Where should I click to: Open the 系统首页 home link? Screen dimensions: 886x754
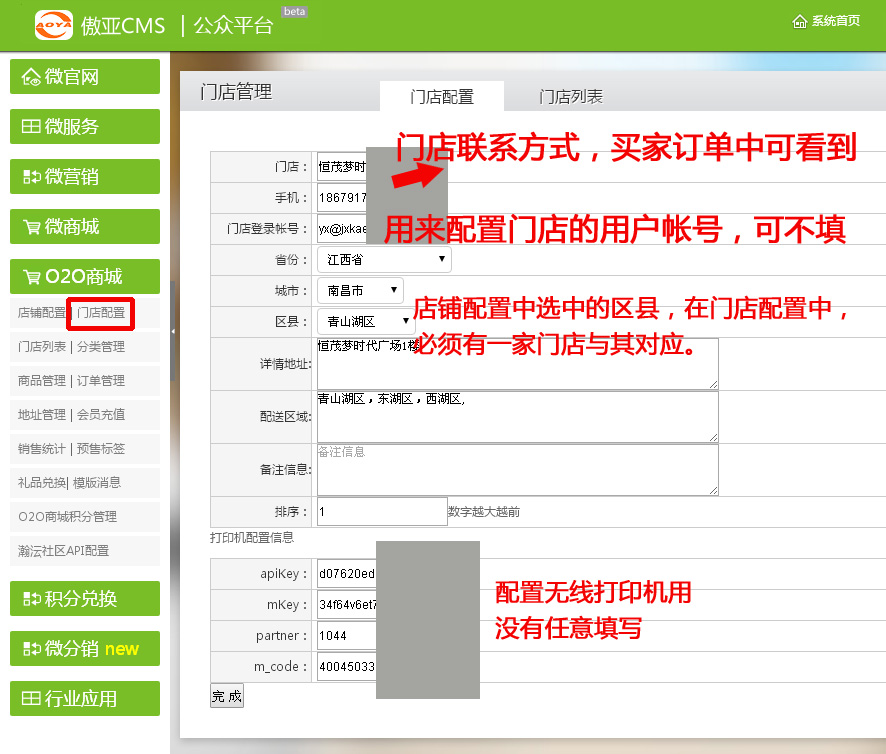(x=826, y=21)
